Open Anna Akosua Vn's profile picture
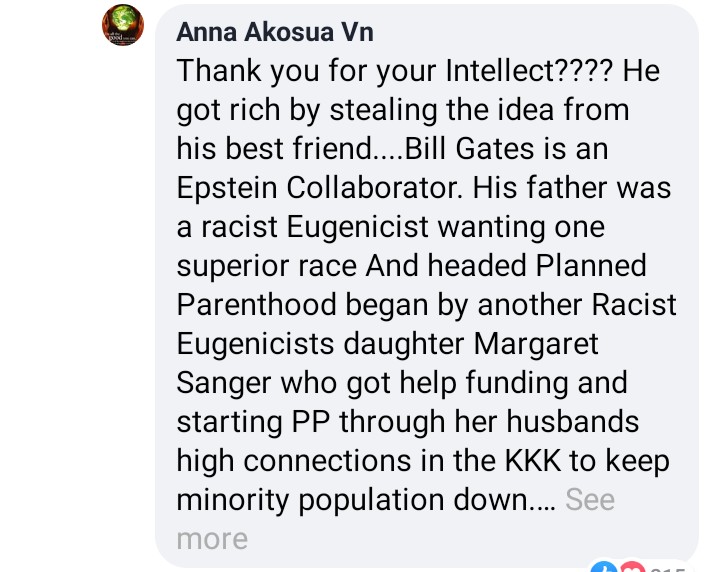The height and width of the screenshot is (572, 720). (123, 28)
